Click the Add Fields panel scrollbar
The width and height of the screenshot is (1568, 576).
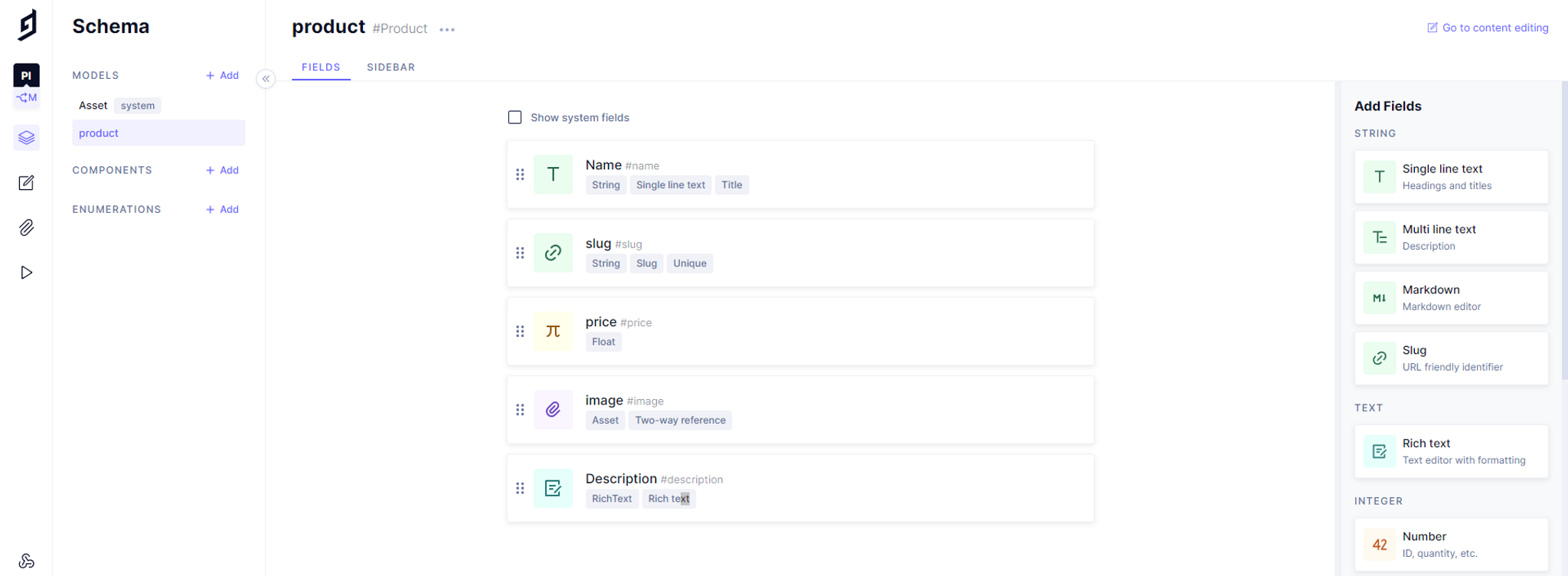tap(1564, 230)
